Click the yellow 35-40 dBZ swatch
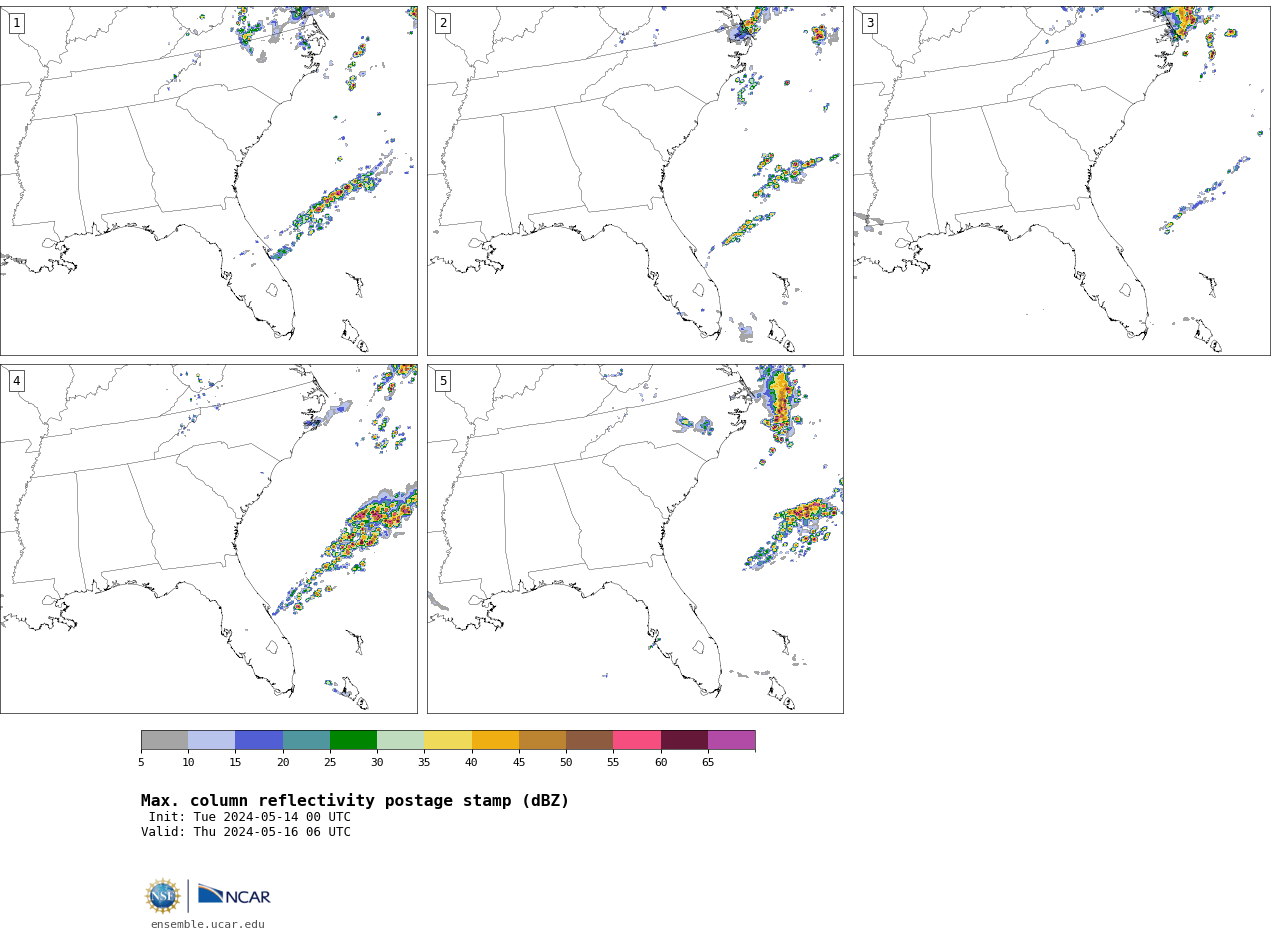Screen dimensions: 1280x936 tap(448, 740)
